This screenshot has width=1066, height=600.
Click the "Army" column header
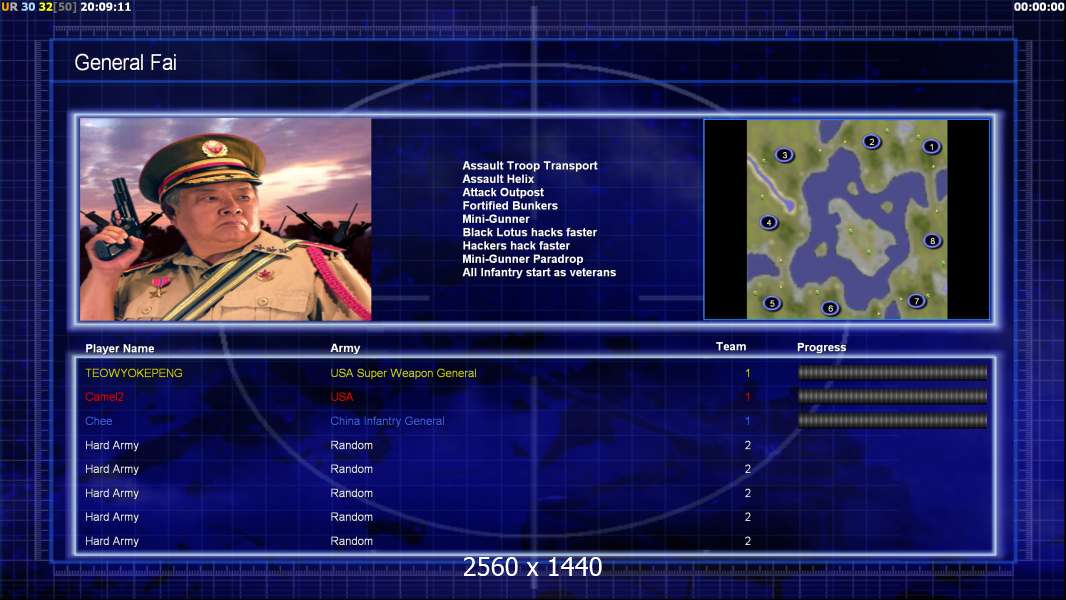pos(345,348)
